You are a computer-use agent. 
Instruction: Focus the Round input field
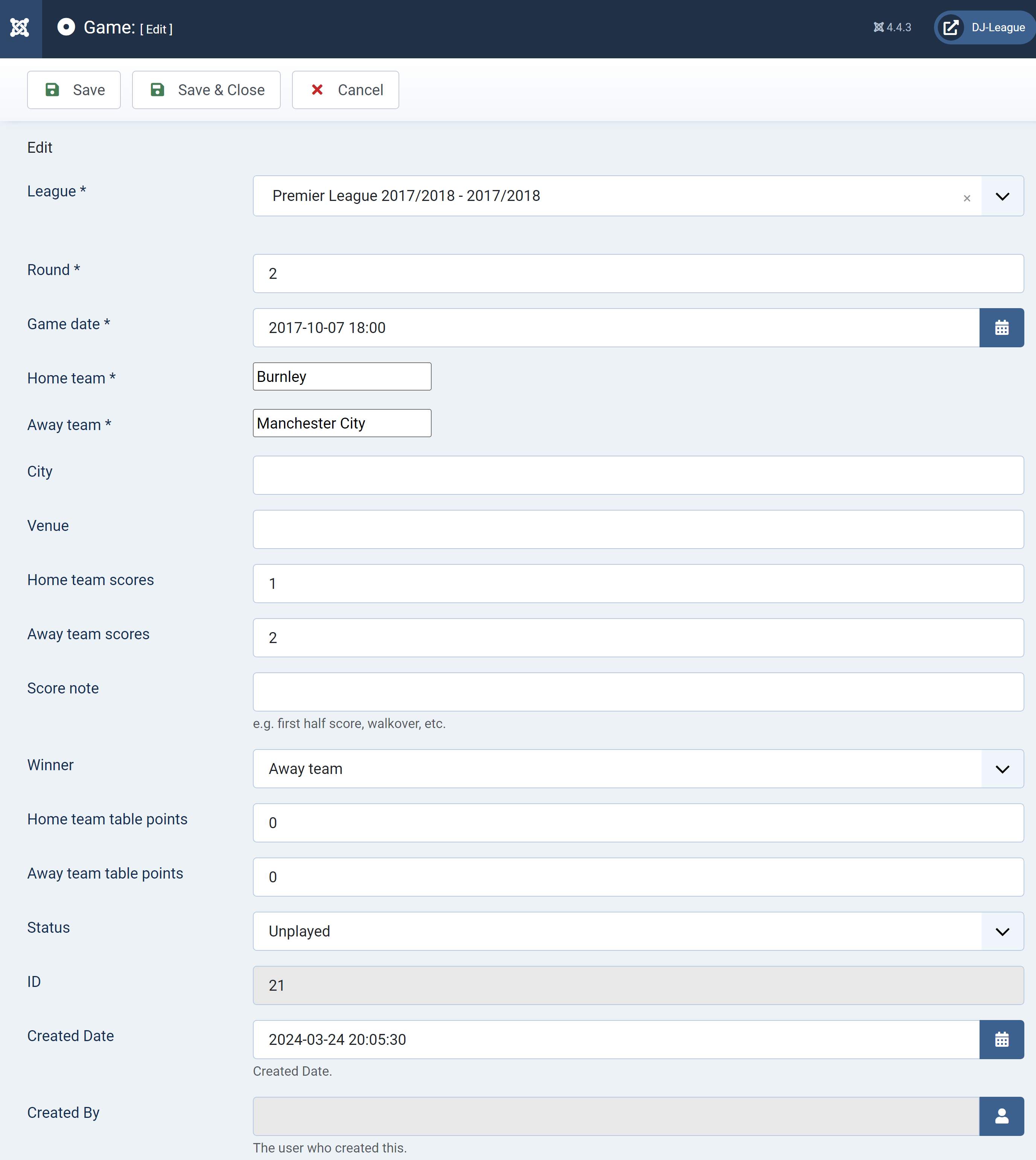click(638, 274)
